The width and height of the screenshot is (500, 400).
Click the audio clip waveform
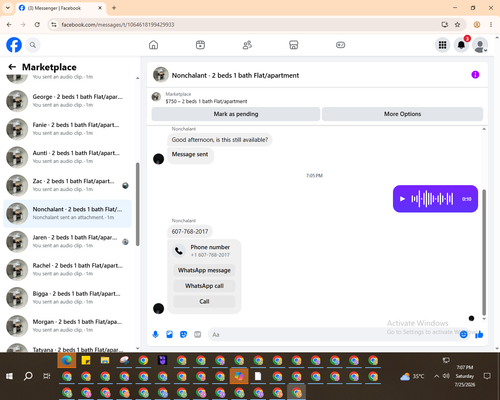click(432, 199)
